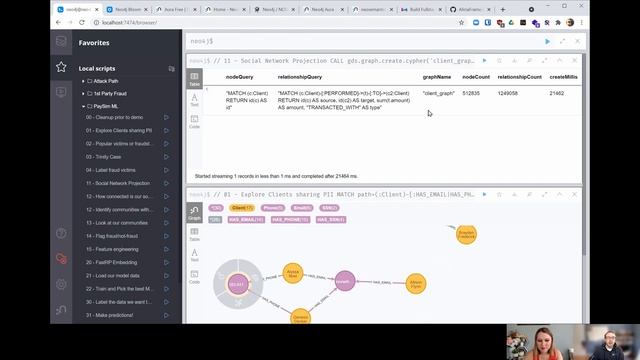Open the Project files sidebar icon

(x=61, y=92)
